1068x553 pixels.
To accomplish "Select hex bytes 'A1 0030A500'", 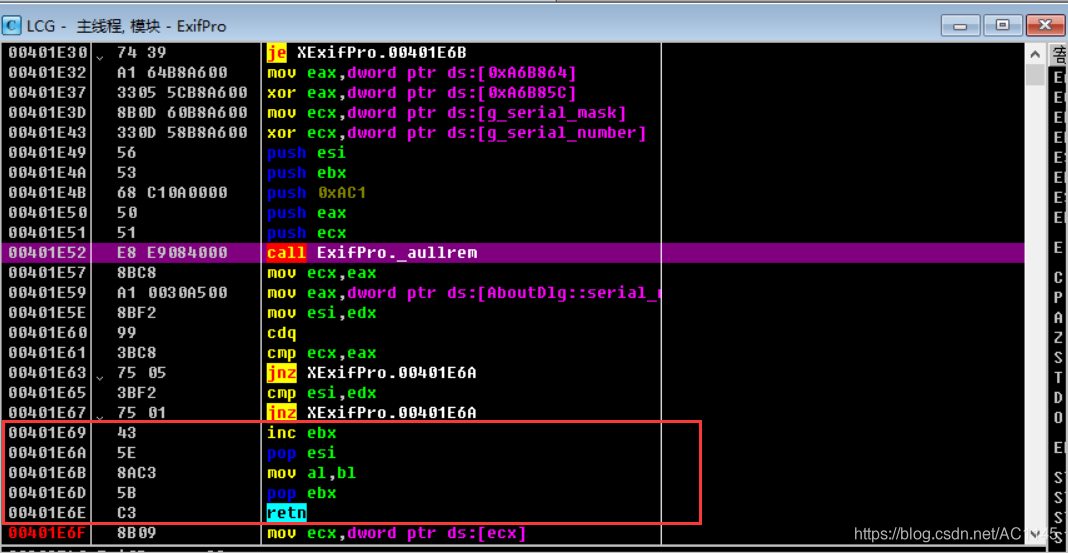I will coord(172,293).
